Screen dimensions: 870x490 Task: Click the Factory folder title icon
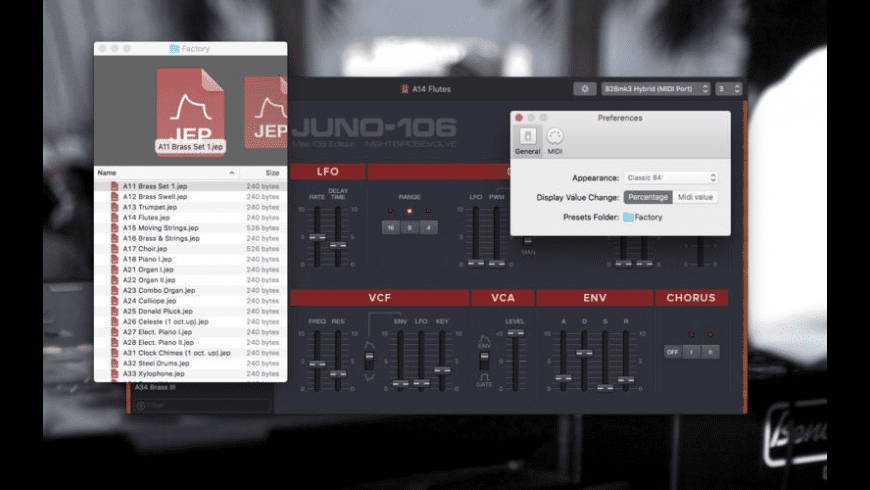174,49
